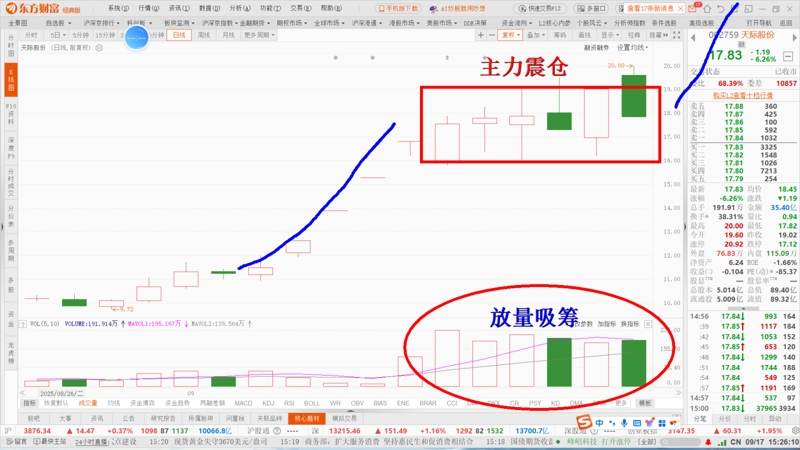Select the MACD indicator
800x450 pixels.
[x=243, y=403]
